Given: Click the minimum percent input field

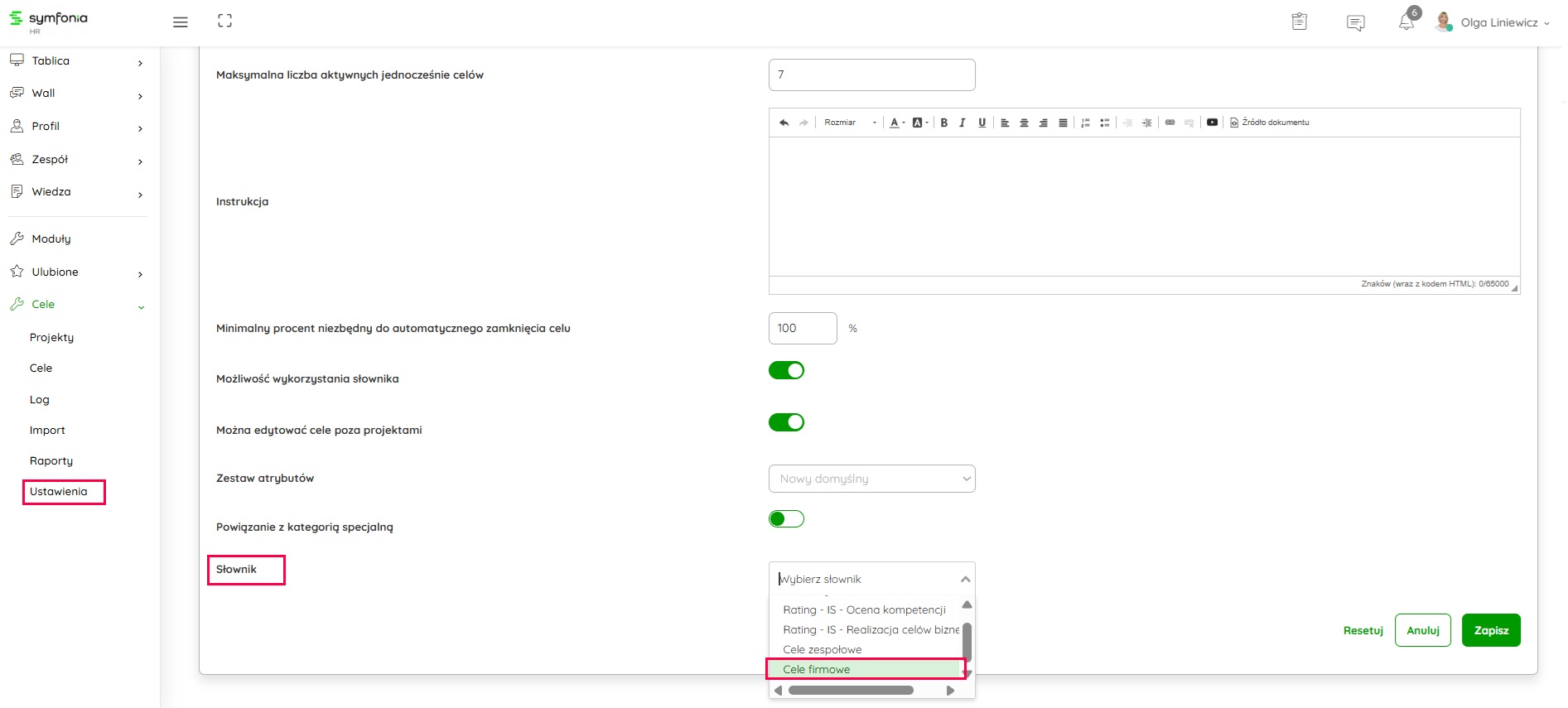Looking at the screenshot, I should pyautogui.click(x=802, y=329).
